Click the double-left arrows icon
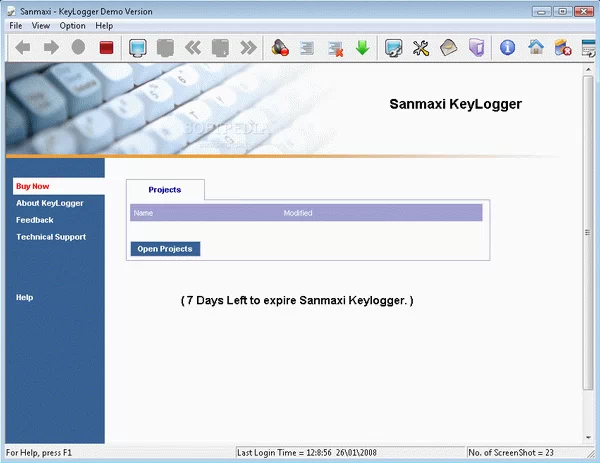The width and height of the screenshot is (600, 463). tap(193, 48)
